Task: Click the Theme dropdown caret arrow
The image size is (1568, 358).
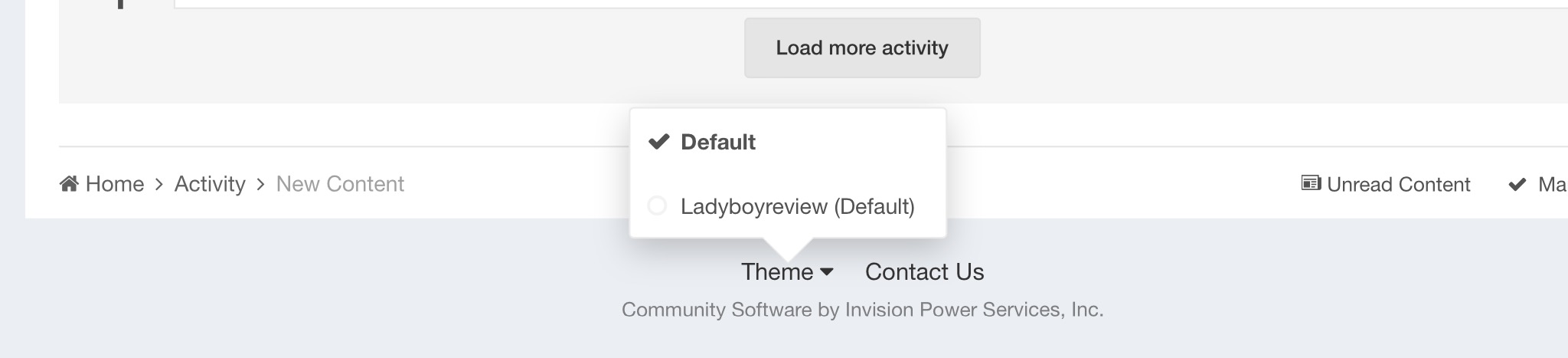Action: click(x=827, y=272)
